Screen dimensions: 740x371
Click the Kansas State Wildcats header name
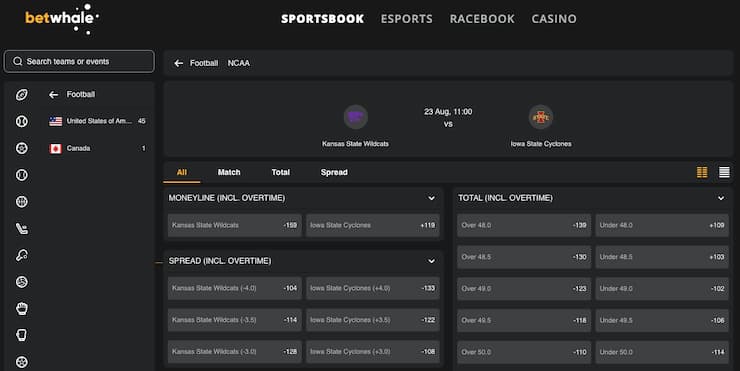point(355,144)
